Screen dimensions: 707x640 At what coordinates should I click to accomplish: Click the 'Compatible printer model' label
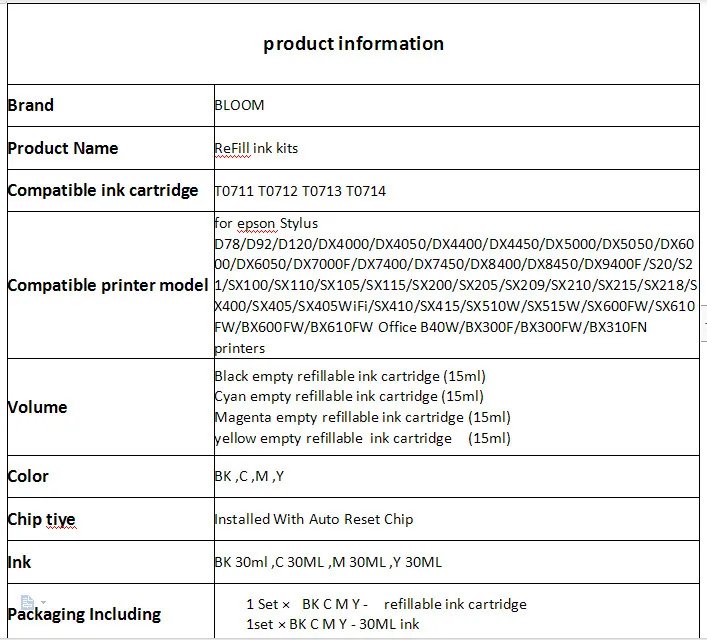click(108, 285)
